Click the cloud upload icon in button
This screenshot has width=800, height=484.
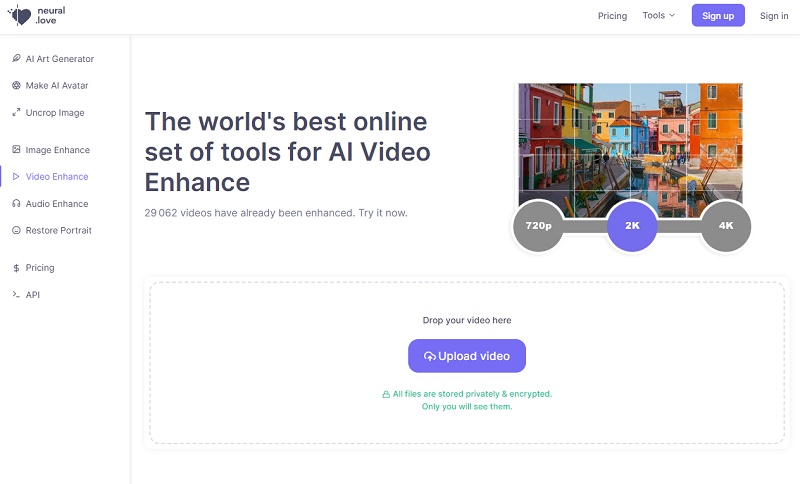pyautogui.click(x=430, y=356)
